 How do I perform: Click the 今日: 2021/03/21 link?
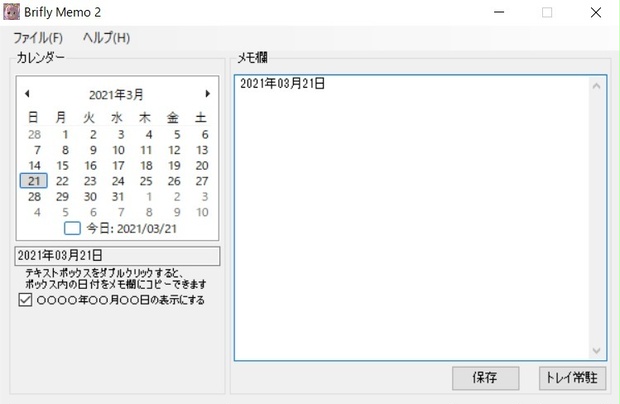[132, 228]
